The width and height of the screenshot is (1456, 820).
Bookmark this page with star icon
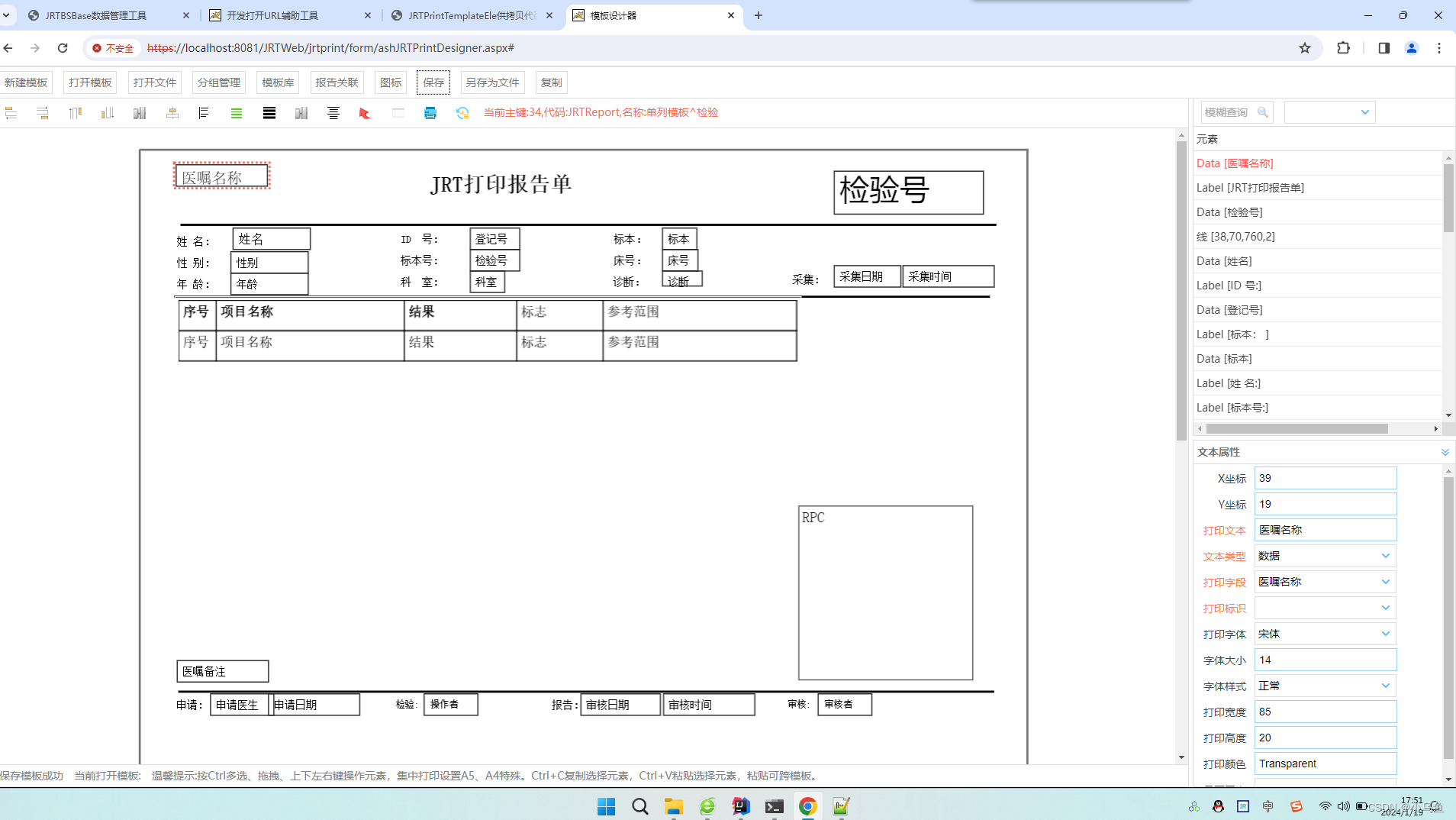pyautogui.click(x=1305, y=48)
